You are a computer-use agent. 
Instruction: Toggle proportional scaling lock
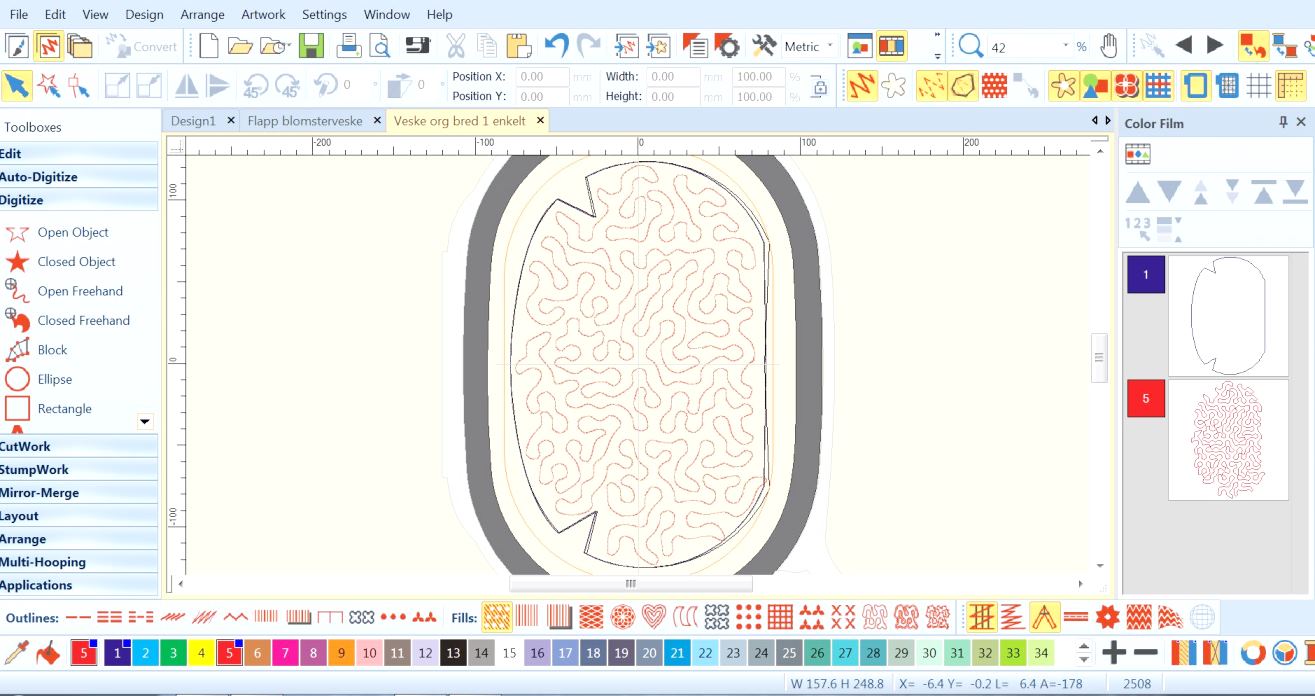tap(819, 86)
